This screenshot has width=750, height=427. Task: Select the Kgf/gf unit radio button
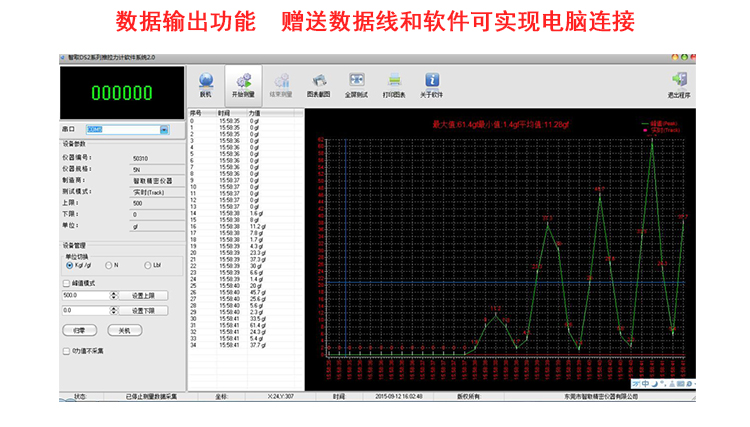pos(70,265)
